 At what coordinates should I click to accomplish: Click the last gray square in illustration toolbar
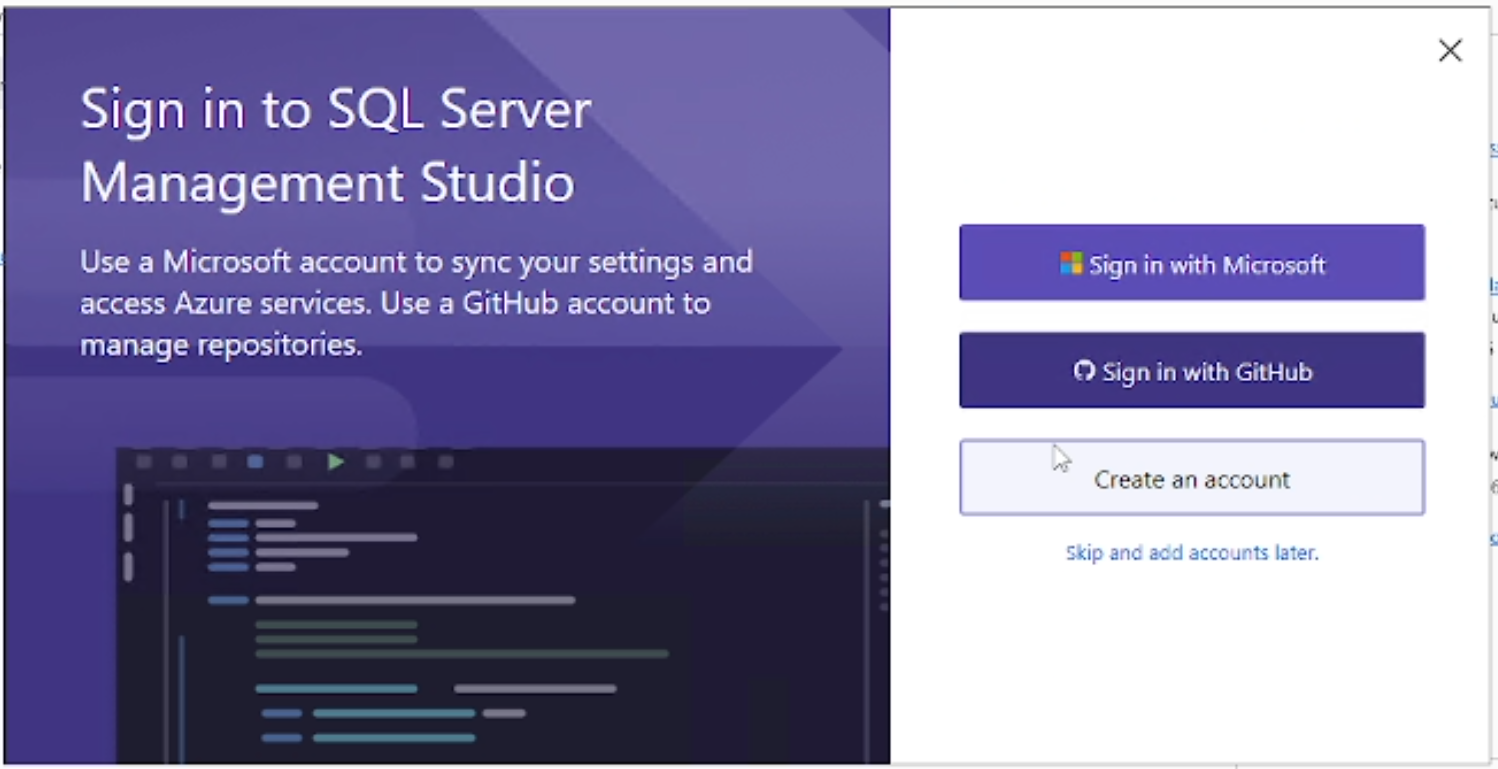446,461
